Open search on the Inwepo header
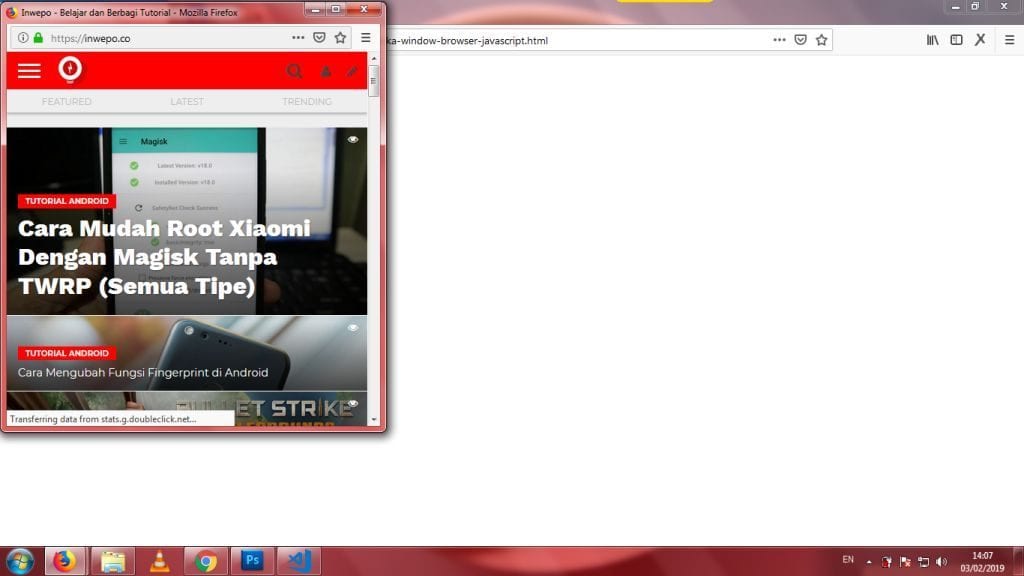The height and width of the screenshot is (576, 1024). (x=294, y=71)
